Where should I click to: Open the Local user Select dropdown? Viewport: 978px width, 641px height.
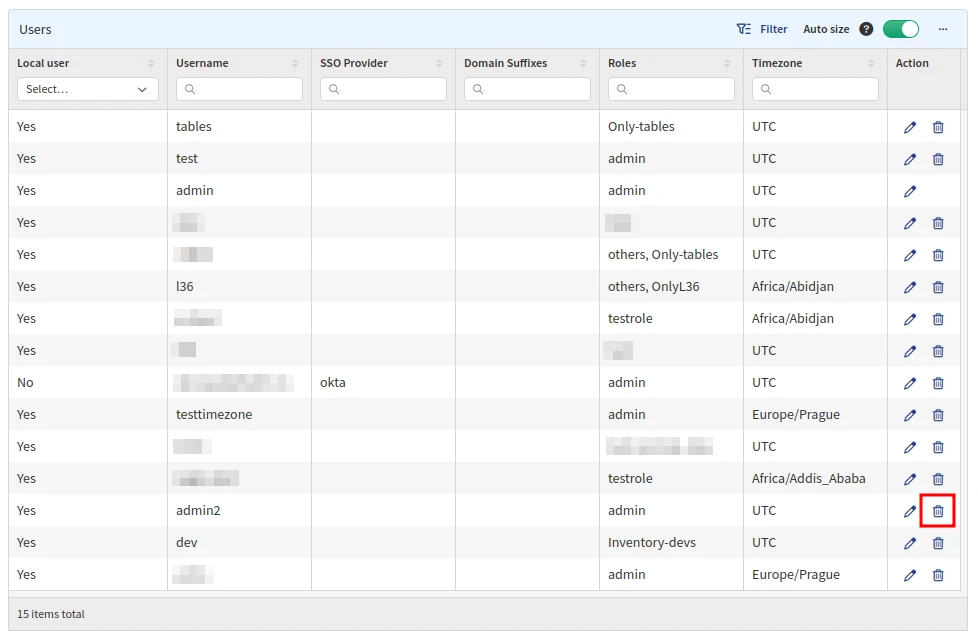click(87, 89)
